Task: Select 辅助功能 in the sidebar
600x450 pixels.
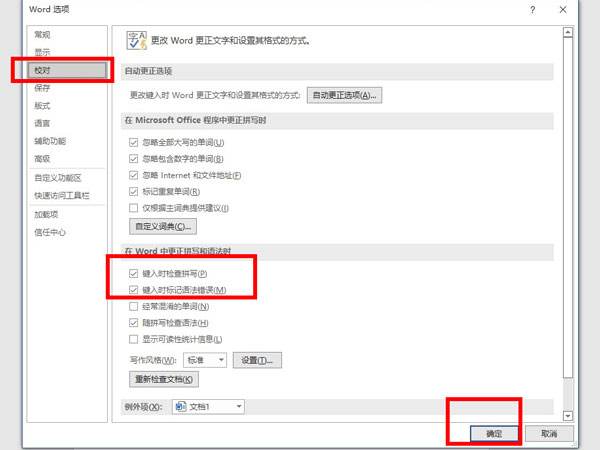Action: (x=50, y=141)
